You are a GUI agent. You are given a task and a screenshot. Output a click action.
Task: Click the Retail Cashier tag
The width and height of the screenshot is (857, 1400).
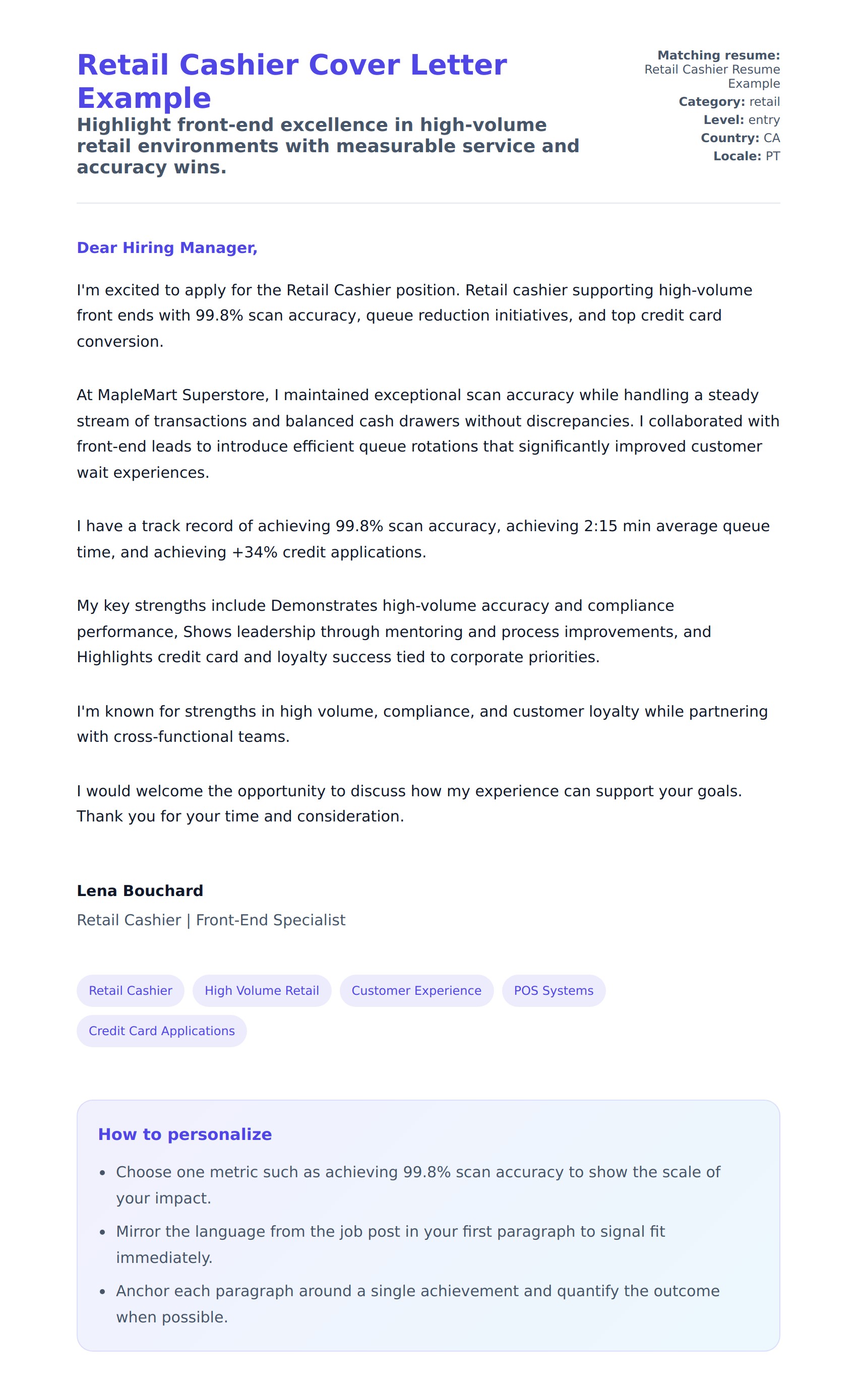point(130,990)
